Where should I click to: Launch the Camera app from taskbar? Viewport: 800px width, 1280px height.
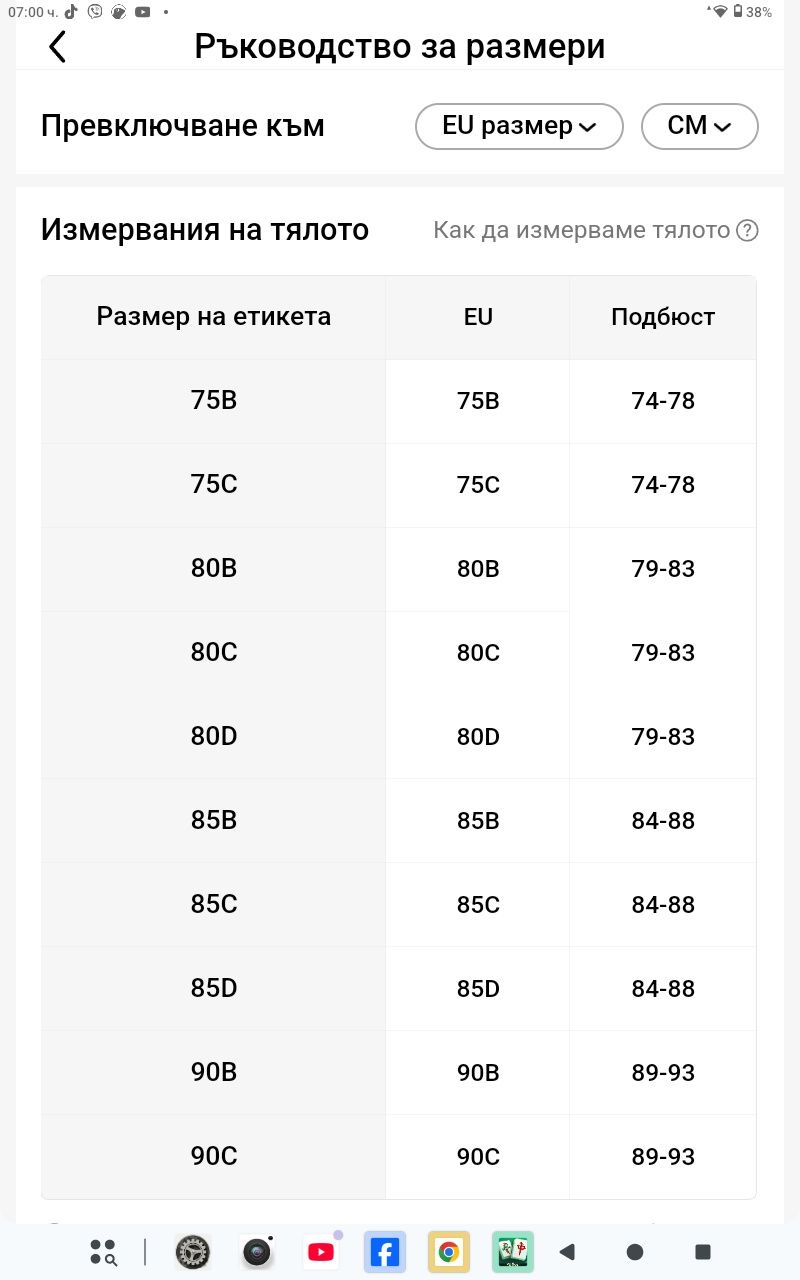(257, 1252)
